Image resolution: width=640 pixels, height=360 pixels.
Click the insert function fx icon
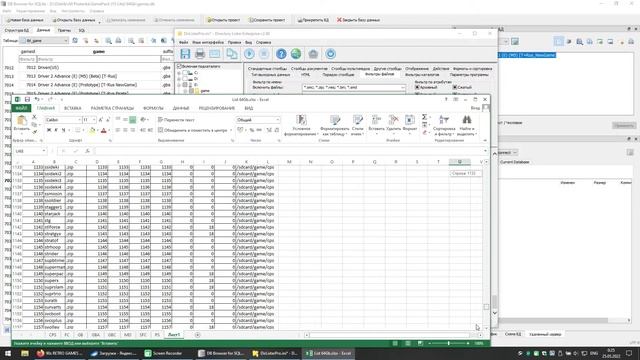click(x=87, y=151)
